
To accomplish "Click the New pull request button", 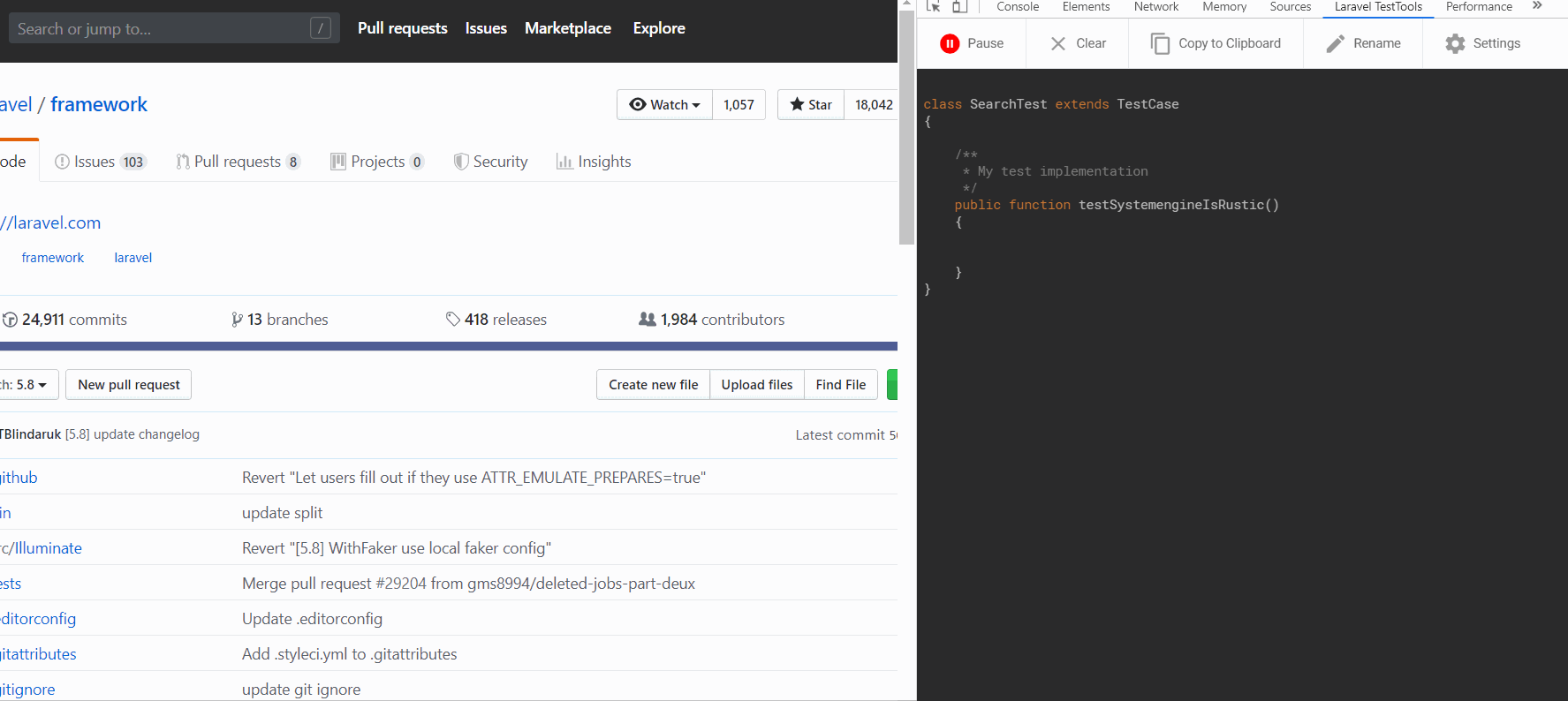I will [129, 385].
